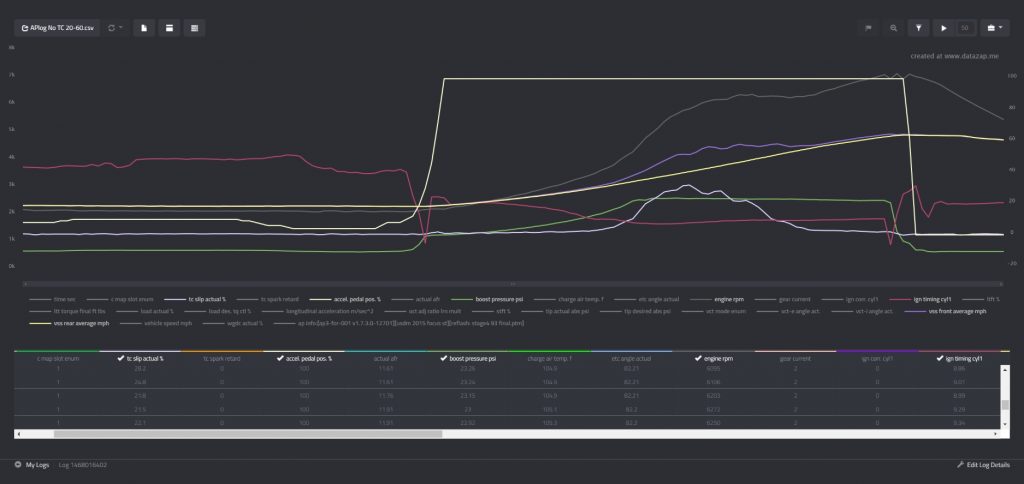Enable the wgdc actual % legend series
This screenshot has width=1024, height=484.
click(x=235, y=323)
